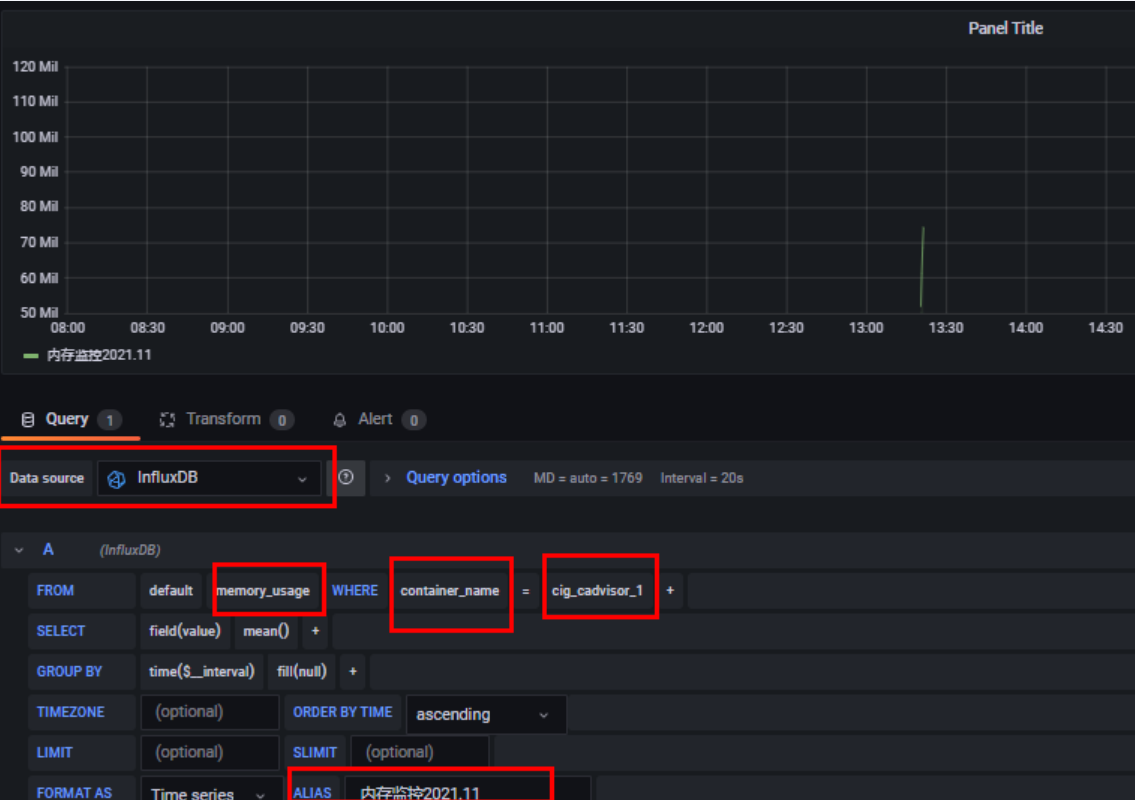Click the plus icon in the GROUP BY row
Image resolution: width=1135 pixels, height=800 pixels.
coord(352,671)
